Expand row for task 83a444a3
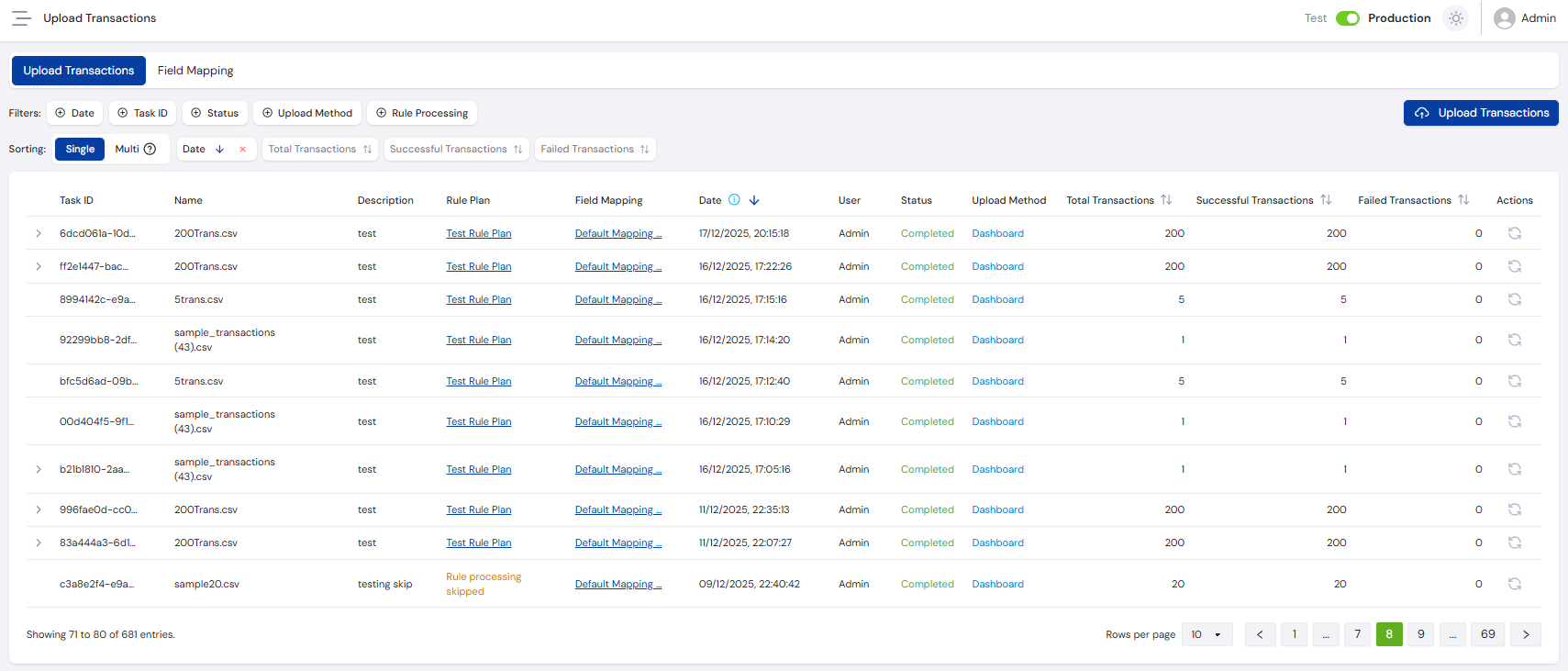 (x=39, y=542)
